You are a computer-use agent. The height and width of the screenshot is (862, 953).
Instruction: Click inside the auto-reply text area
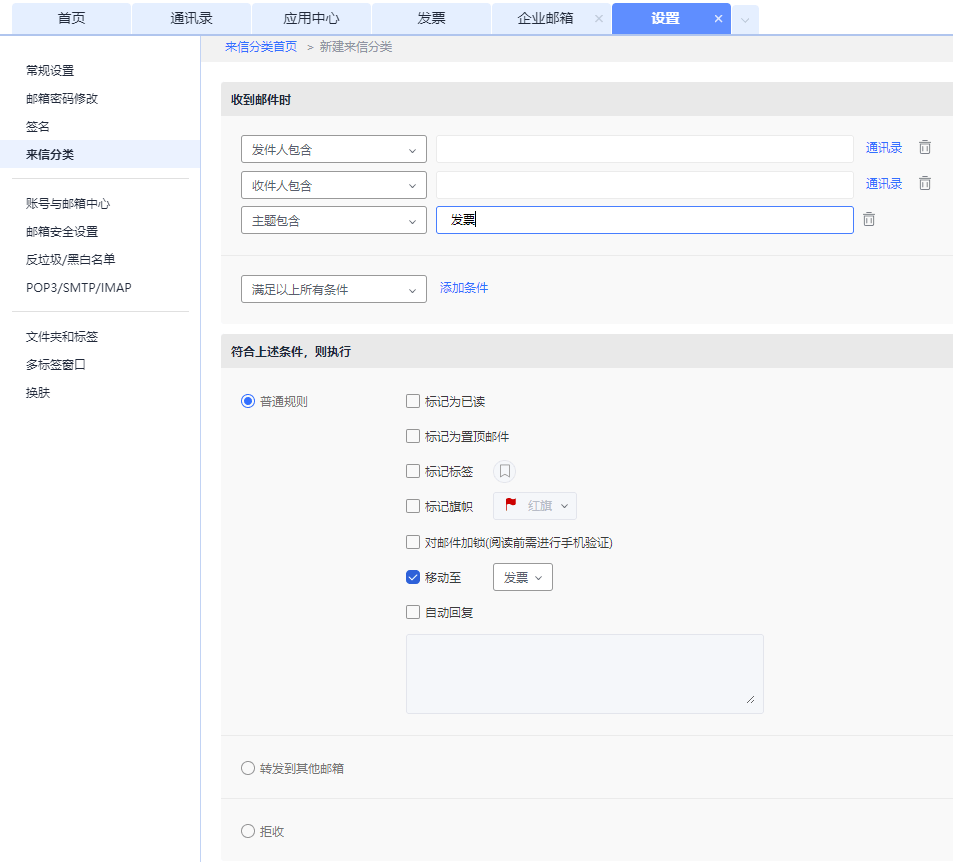point(584,673)
